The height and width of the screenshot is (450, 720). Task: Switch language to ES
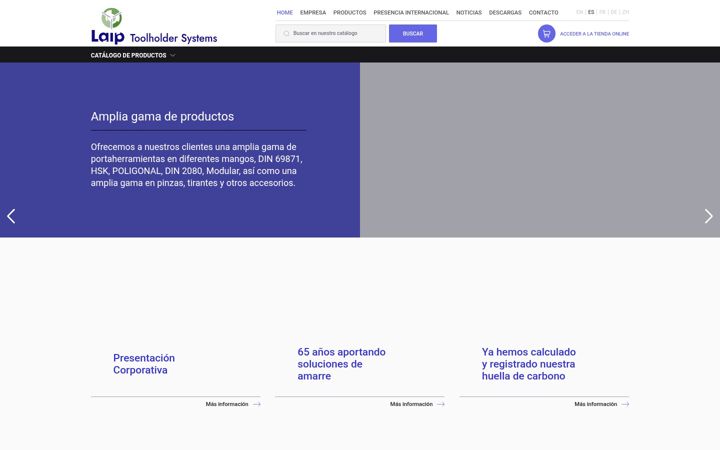591,12
